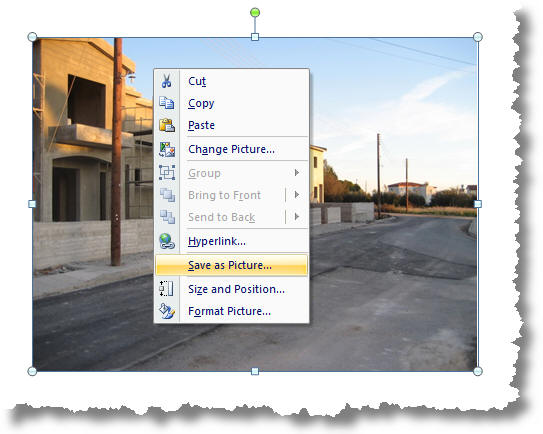Click the Change Picture icon
543x434 pixels.
167,149
